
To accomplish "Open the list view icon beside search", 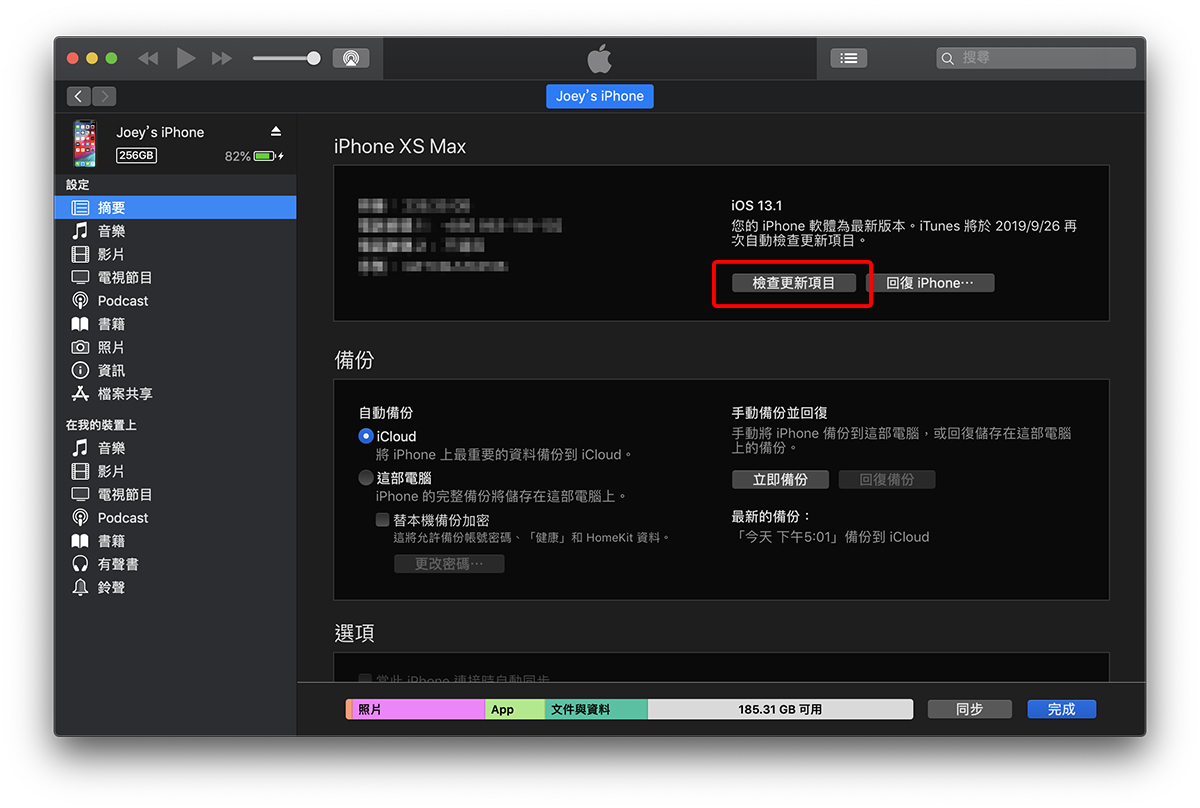I will (848, 58).
